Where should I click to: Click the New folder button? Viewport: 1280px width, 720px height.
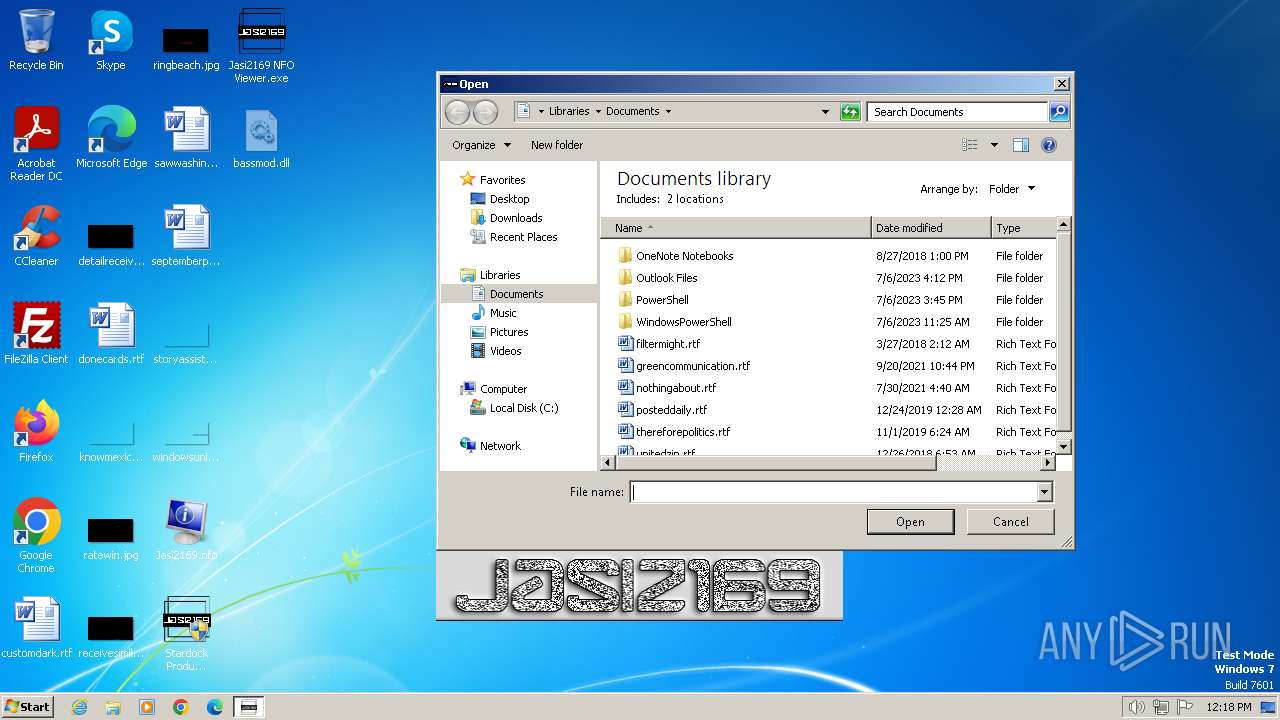point(557,145)
